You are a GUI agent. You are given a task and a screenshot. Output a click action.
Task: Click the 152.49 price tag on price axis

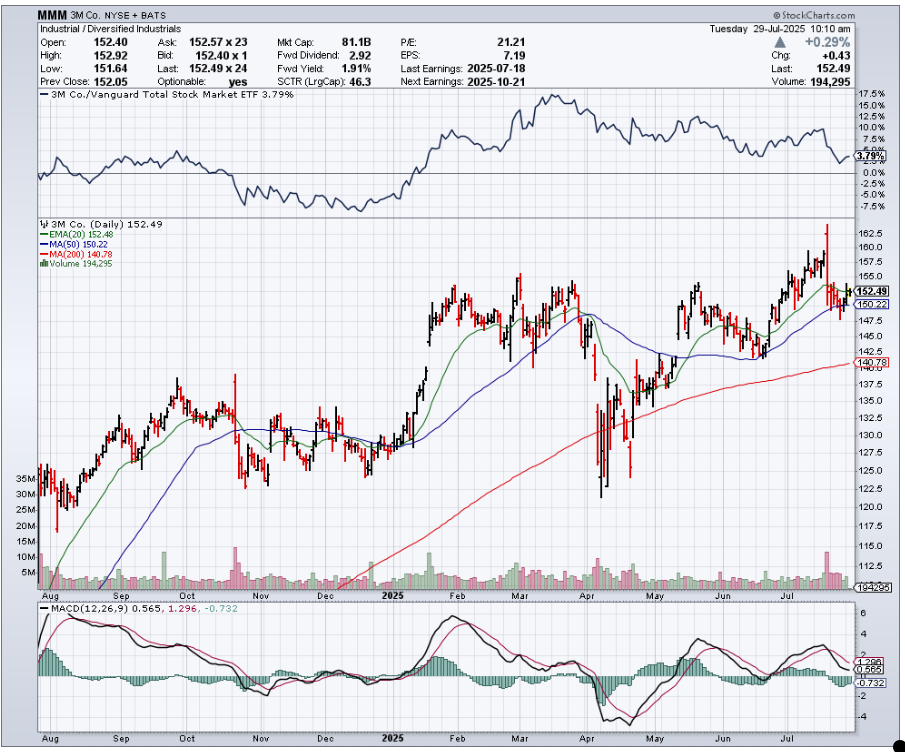tap(872, 291)
